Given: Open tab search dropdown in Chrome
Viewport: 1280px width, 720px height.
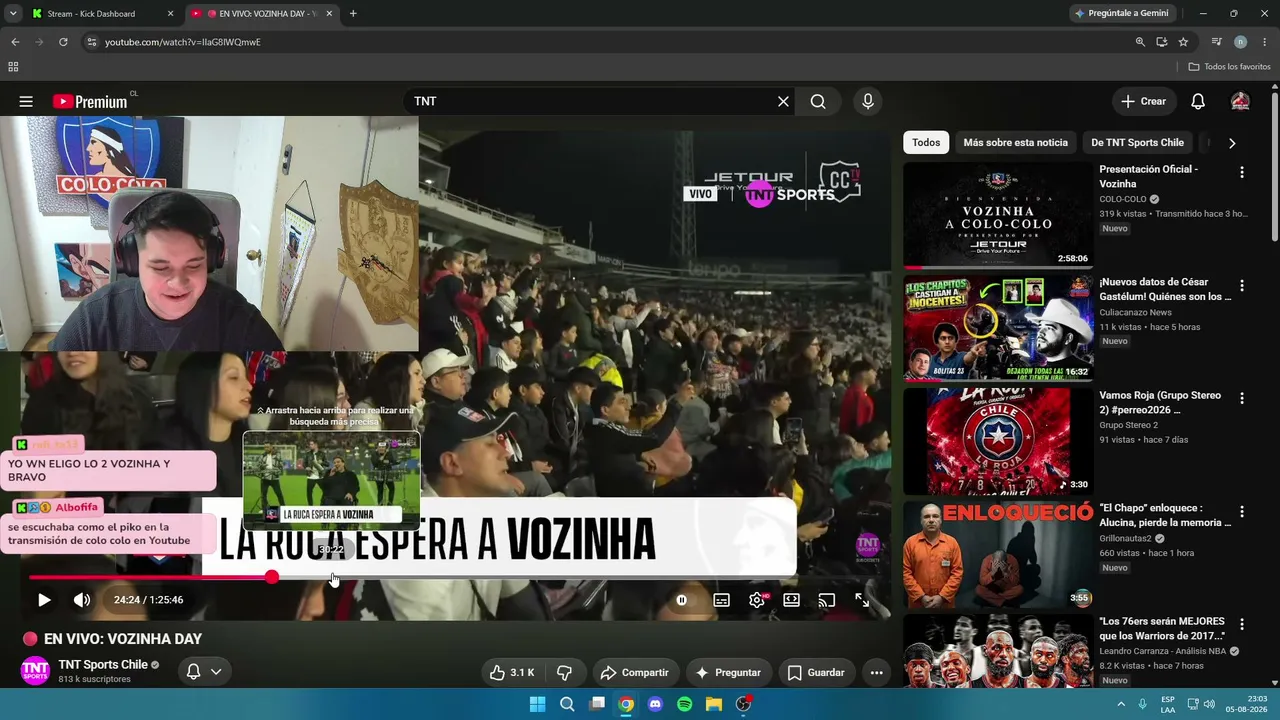Looking at the screenshot, I should click(13, 14).
